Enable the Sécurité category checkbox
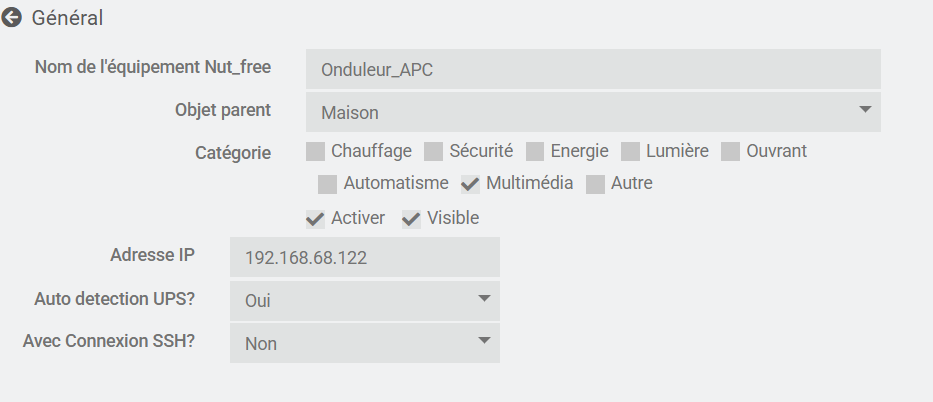This screenshot has height=402, width=933. (x=433, y=152)
